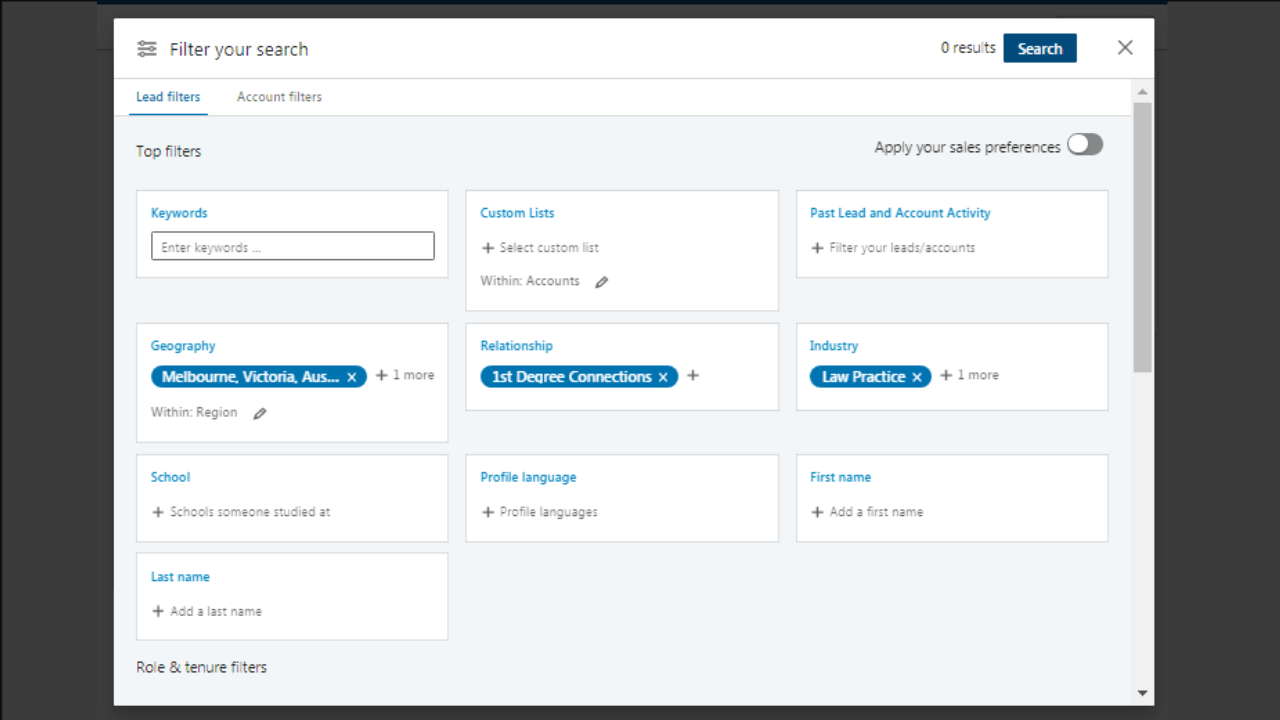This screenshot has height=720, width=1280.
Task: Remove 1st Degree Connections chip
Action: click(663, 377)
